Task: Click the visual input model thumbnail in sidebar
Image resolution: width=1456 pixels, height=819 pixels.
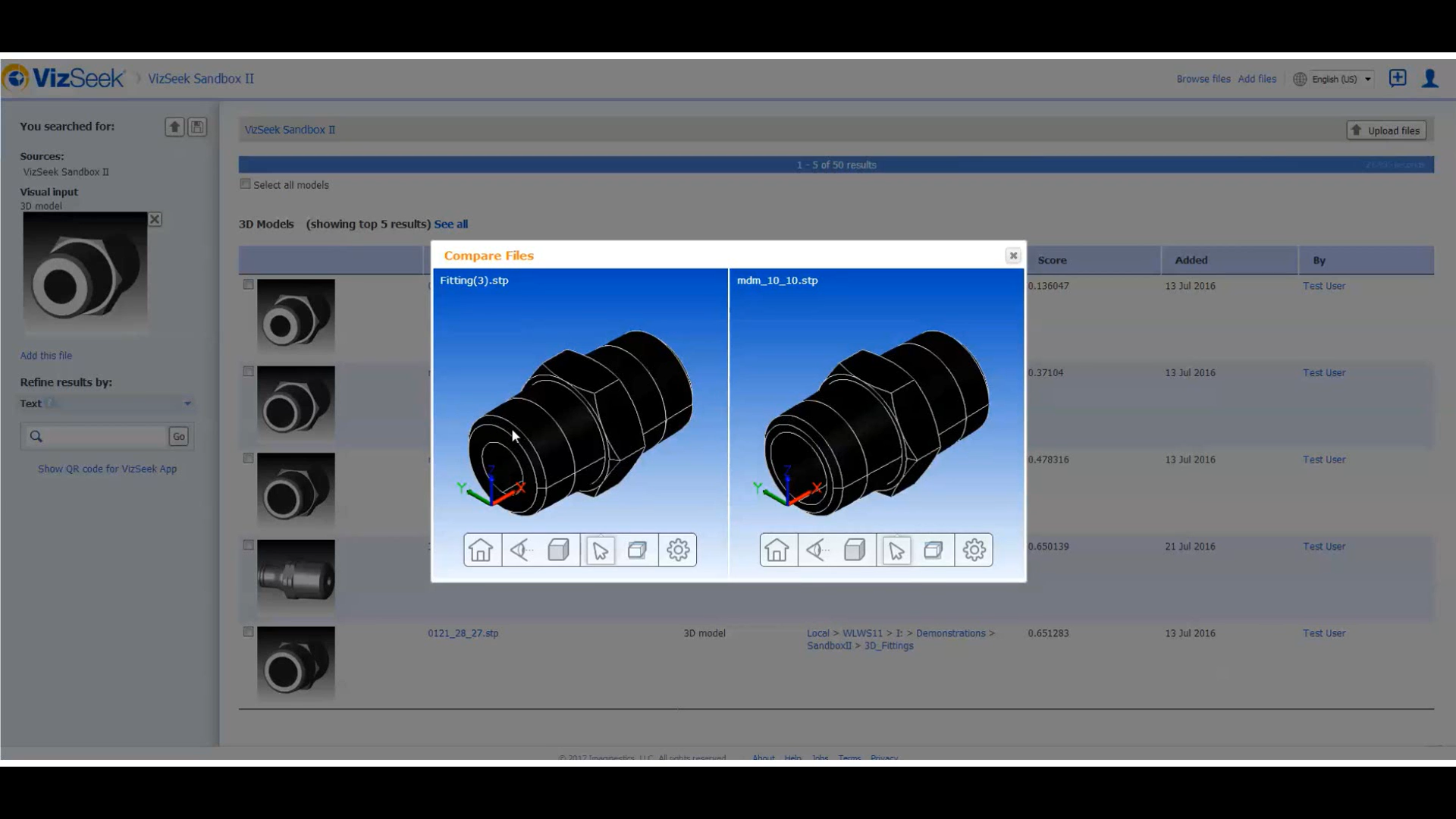Action: pyautogui.click(x=85, y=273)
